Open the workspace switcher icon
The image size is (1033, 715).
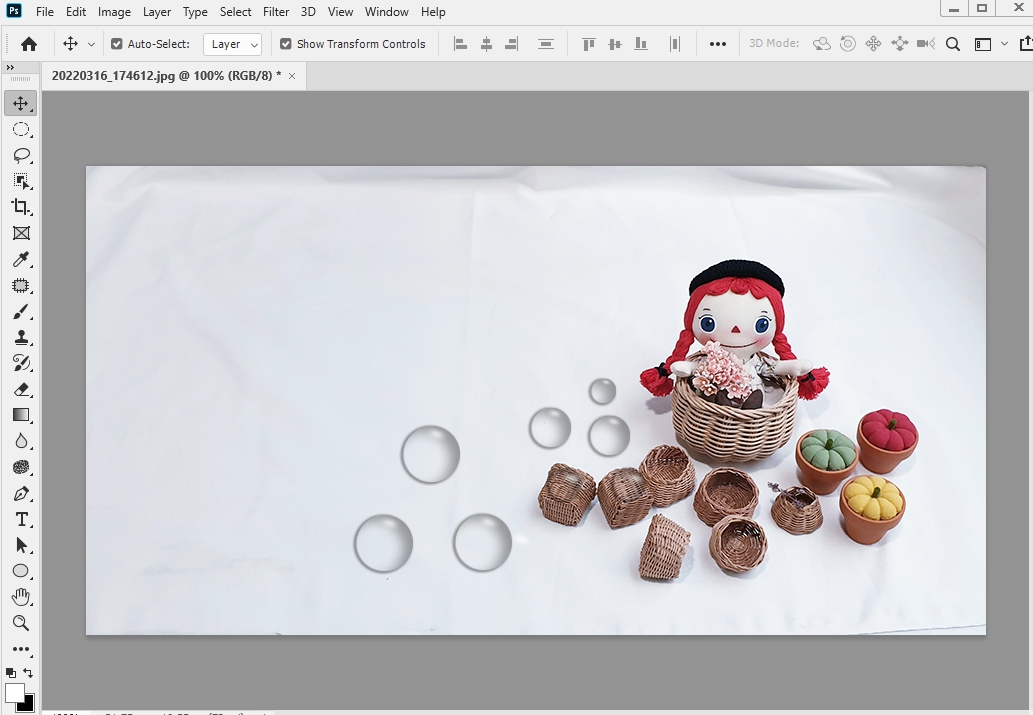click(983, 44)
